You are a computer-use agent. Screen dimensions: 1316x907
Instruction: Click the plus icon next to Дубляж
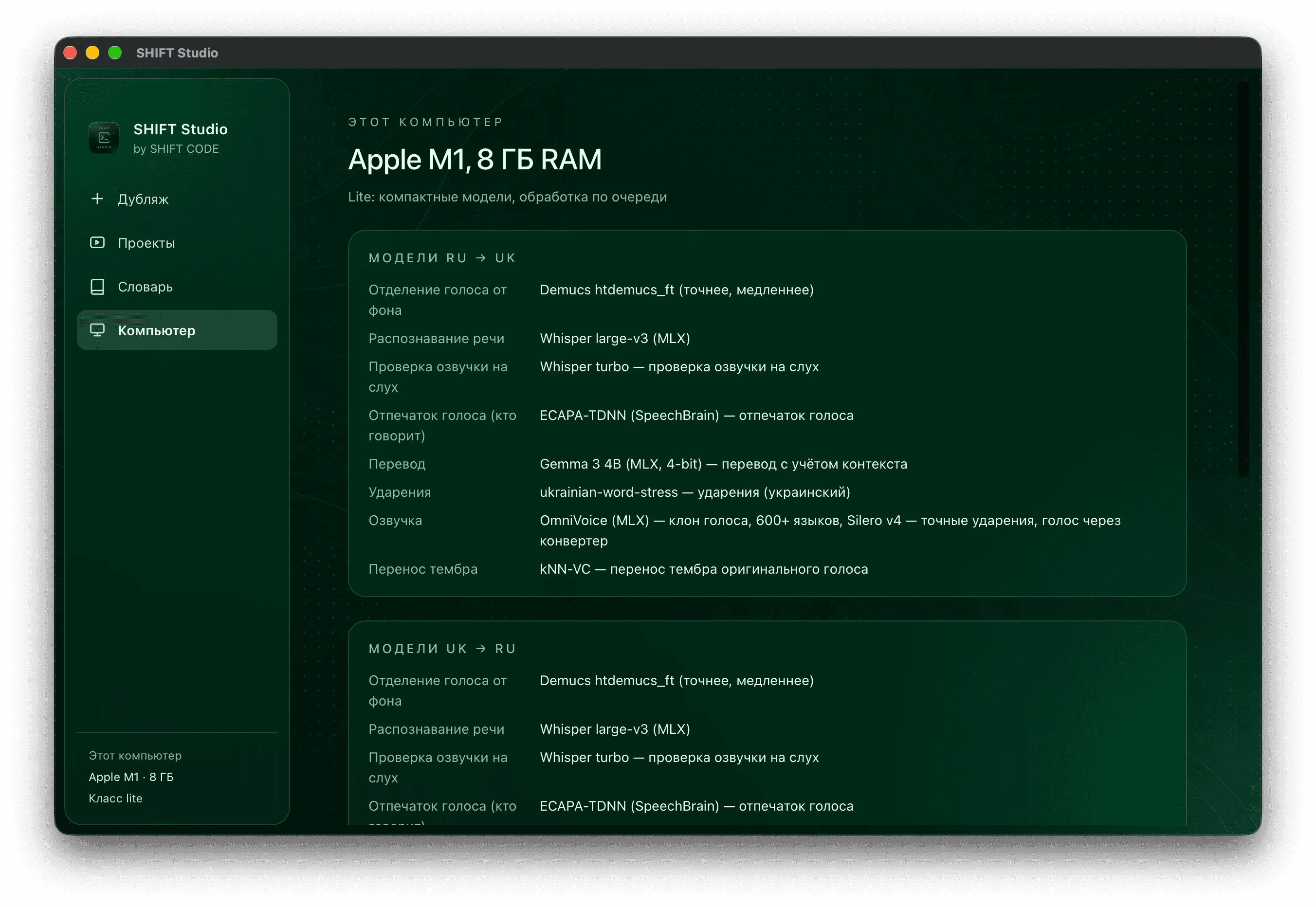97,199
